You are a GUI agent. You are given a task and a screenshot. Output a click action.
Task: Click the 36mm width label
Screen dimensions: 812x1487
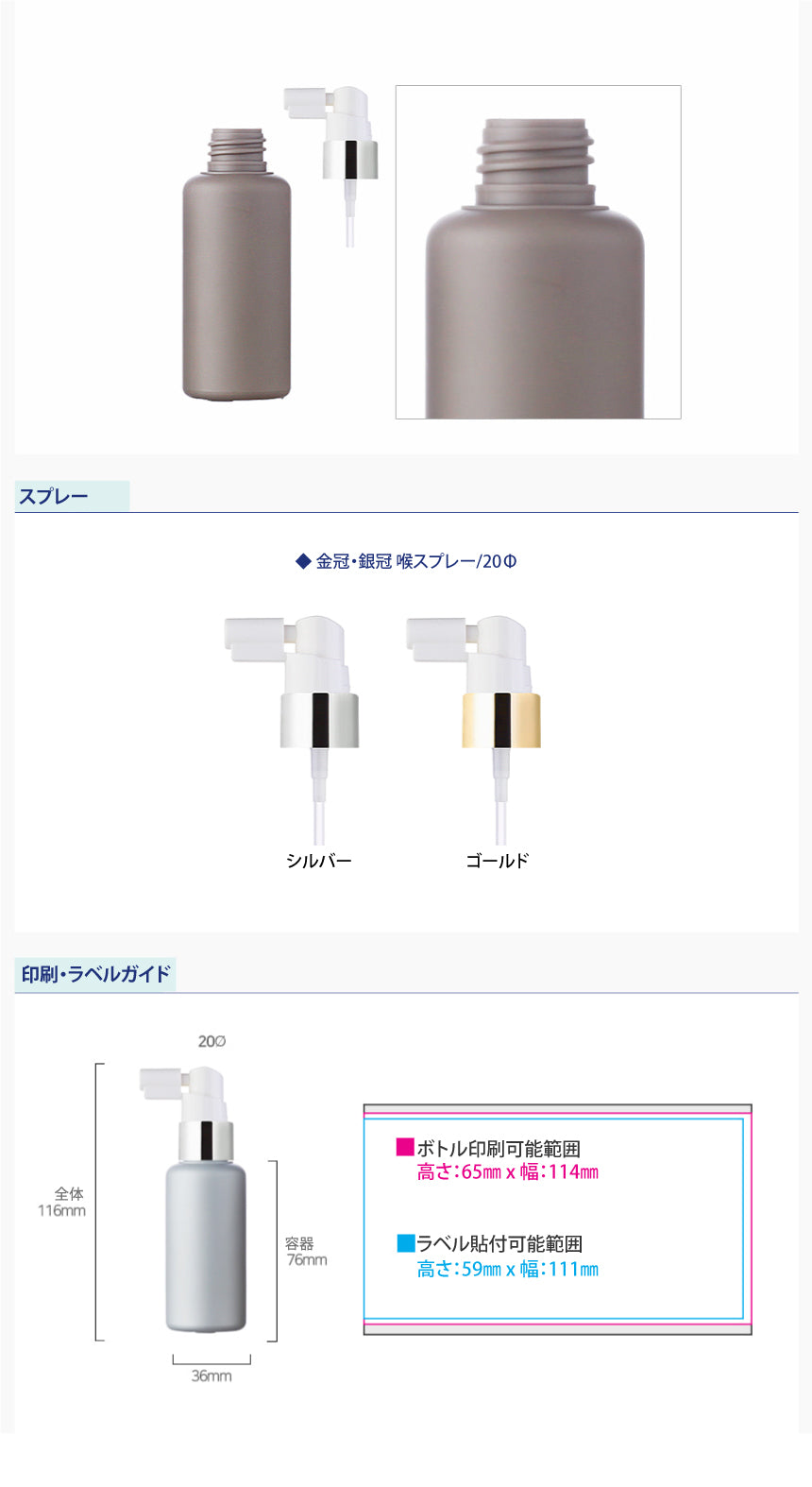[211, 1376]
